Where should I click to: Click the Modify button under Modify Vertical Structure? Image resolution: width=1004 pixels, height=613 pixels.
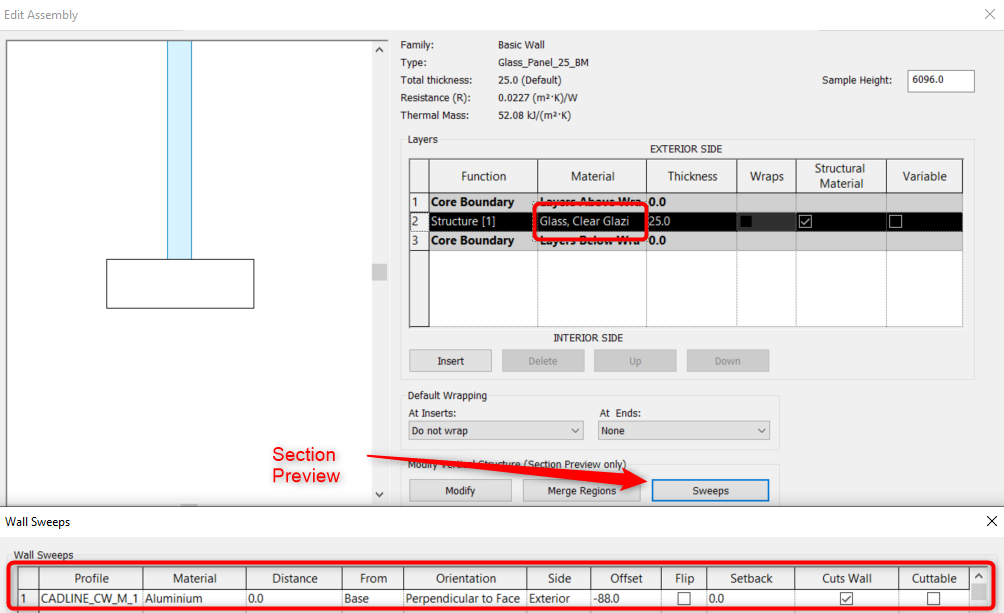[460, 490]
